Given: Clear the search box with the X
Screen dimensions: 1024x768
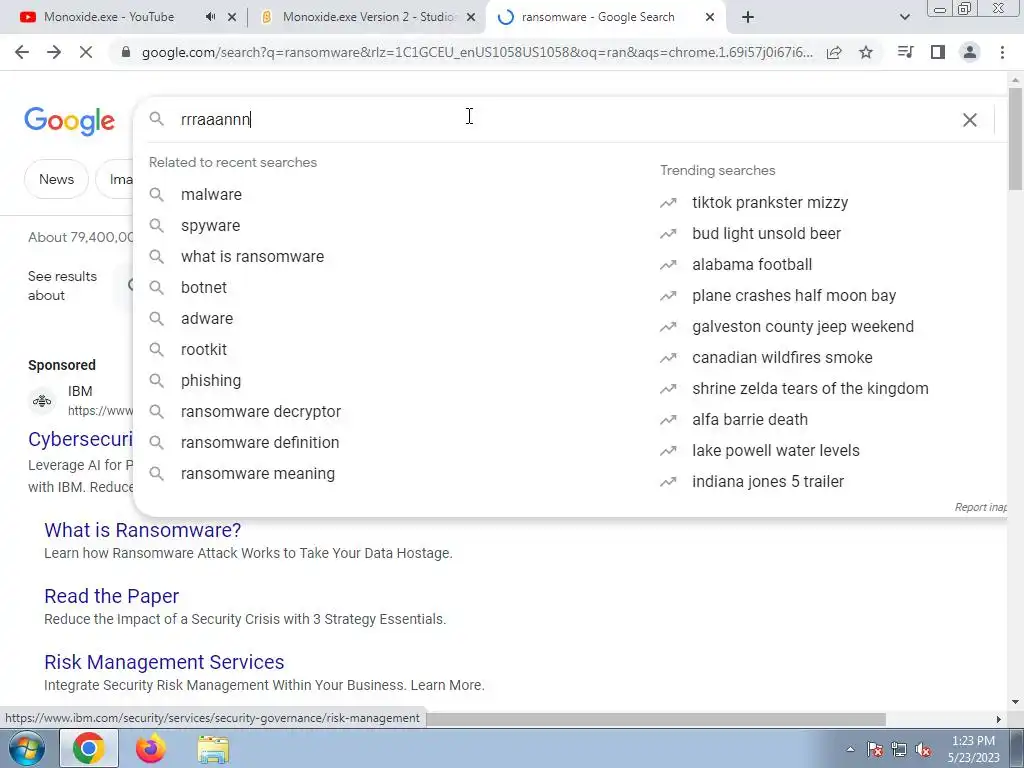Looking at the screenshot, I should (970, 120).
